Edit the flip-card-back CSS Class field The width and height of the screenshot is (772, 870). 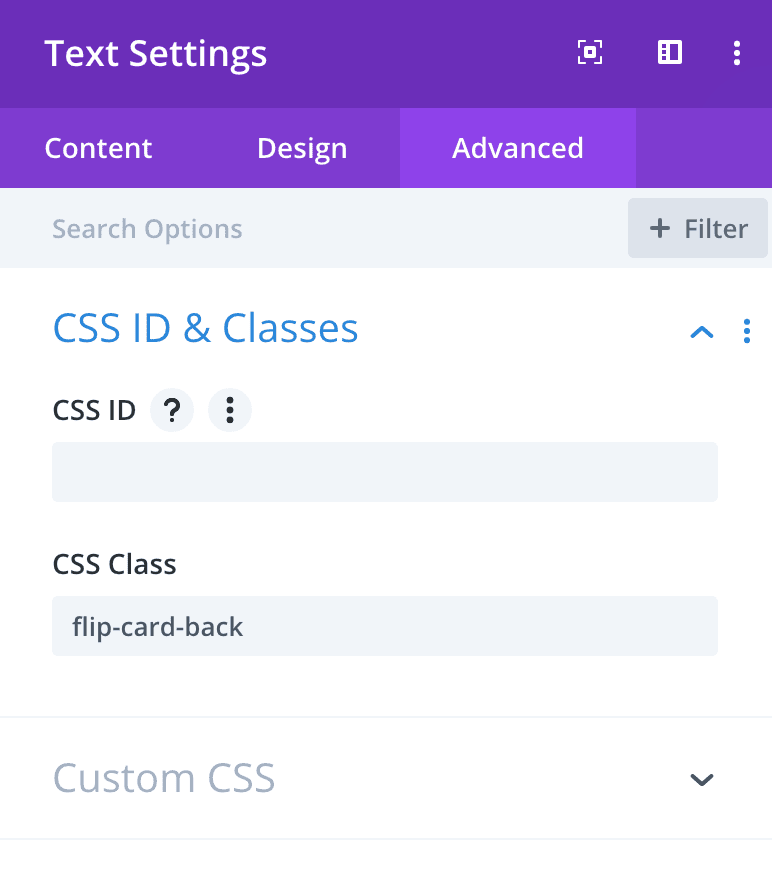385,626
